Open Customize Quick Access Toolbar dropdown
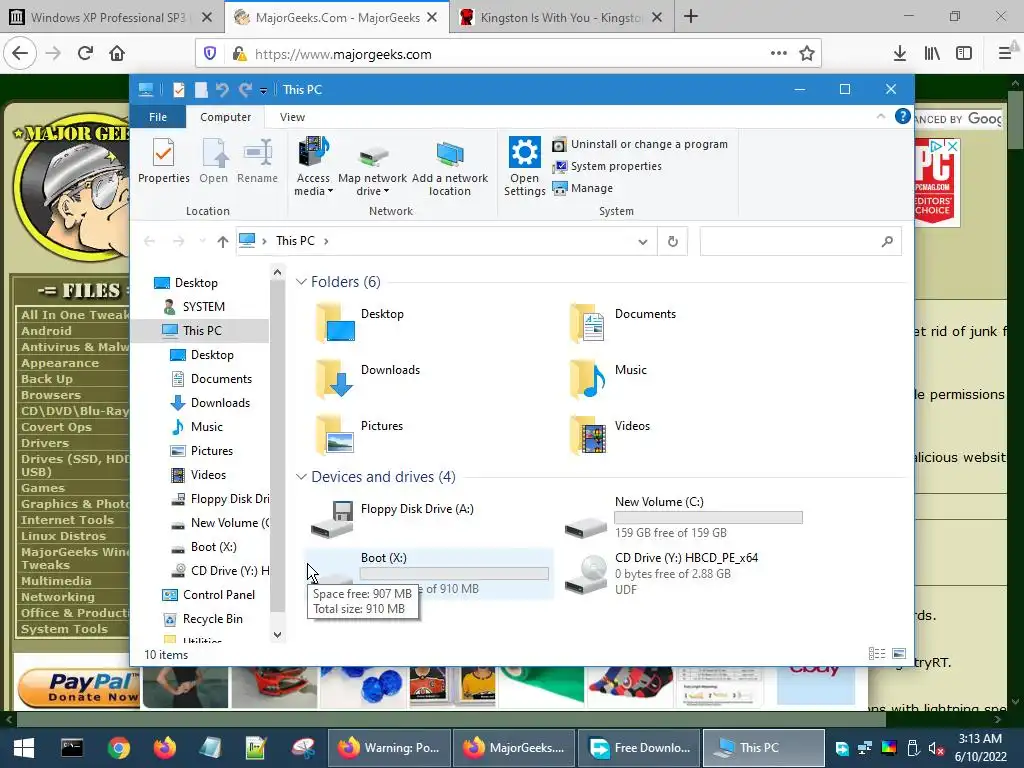Image resolution: width=1024 pixels, height=768 pixels. (x=263, y=90)
